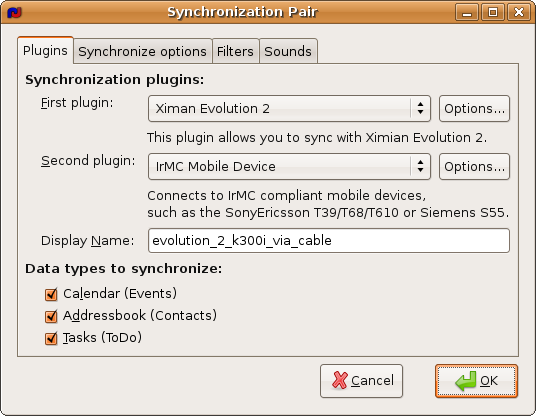536x416 pixels.
Task: Switch to the Synchronize options tab
Action: (x=143, y=52)
